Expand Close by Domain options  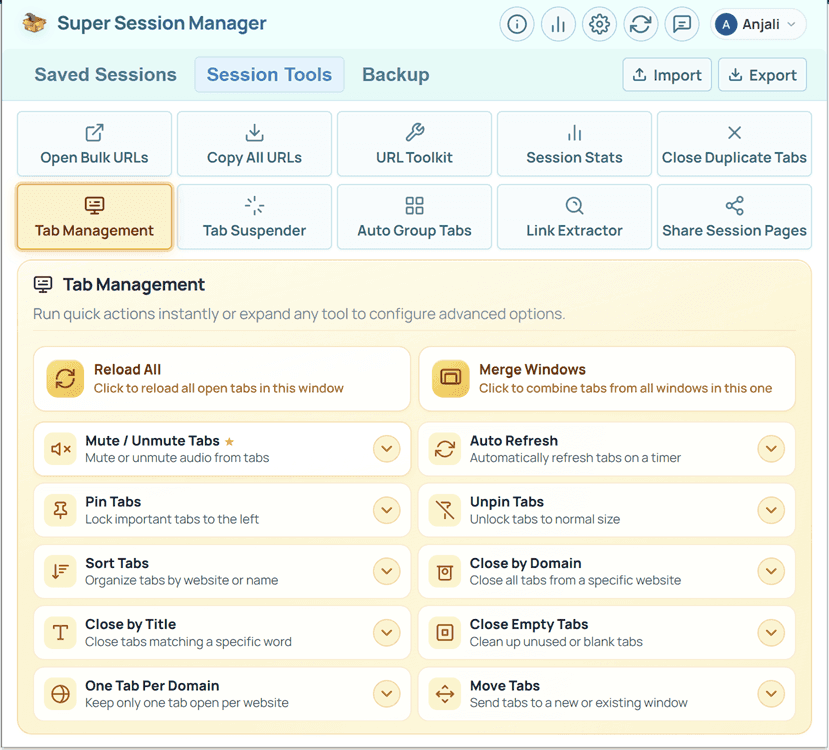click(x=771, y=571)
